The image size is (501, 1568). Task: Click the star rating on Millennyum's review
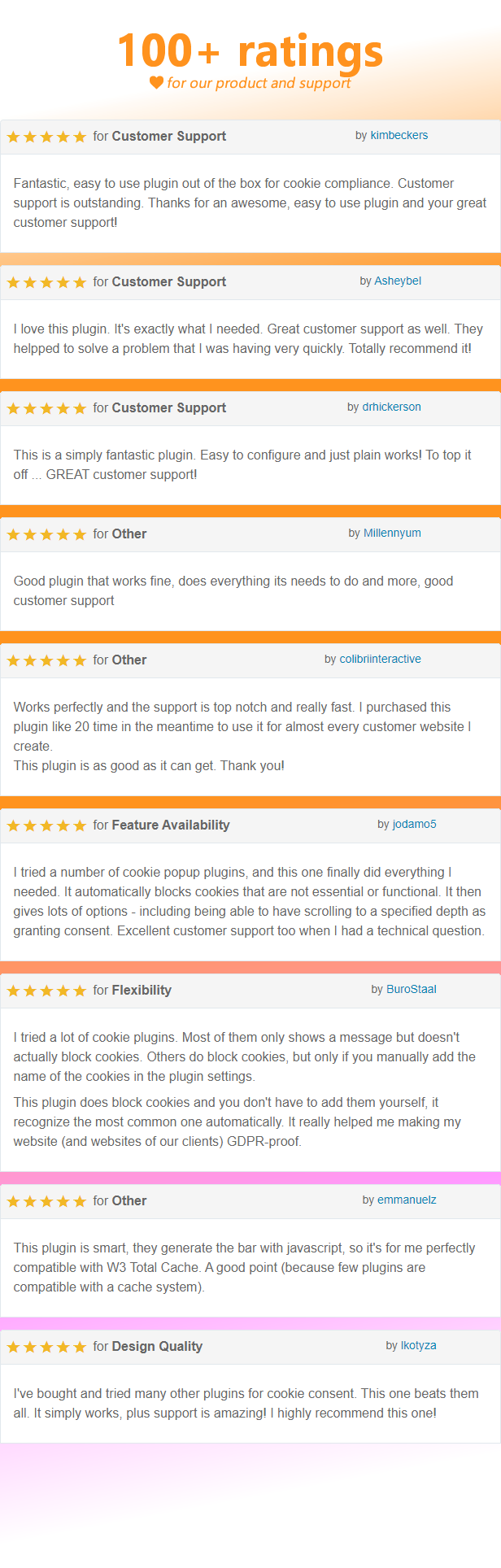[x=46, y=534]
